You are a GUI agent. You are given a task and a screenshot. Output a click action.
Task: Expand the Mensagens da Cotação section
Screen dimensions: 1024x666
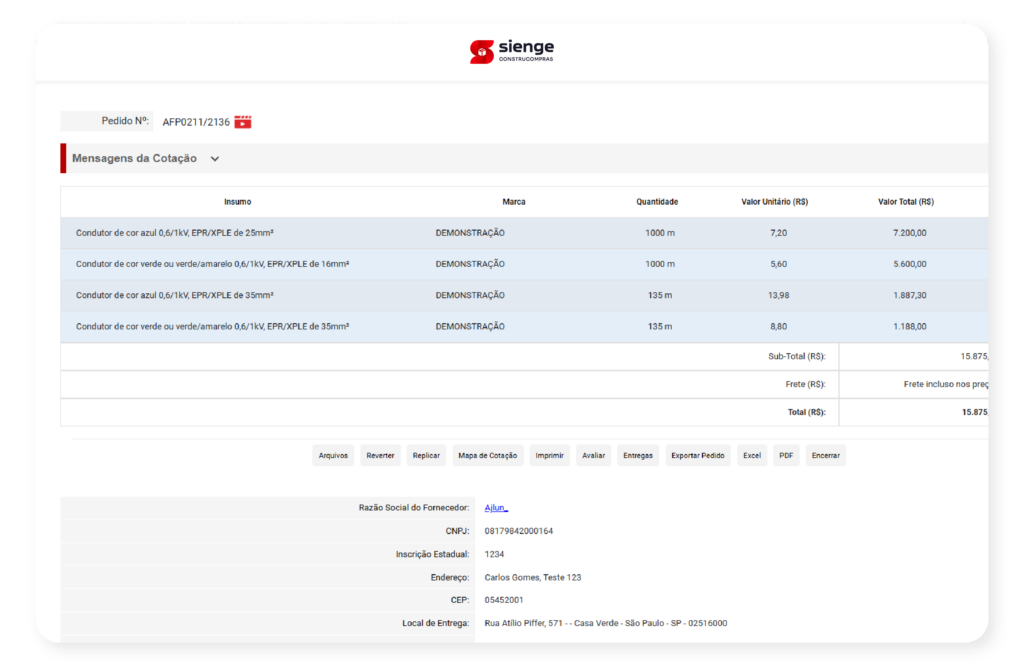tap(215, 159)
